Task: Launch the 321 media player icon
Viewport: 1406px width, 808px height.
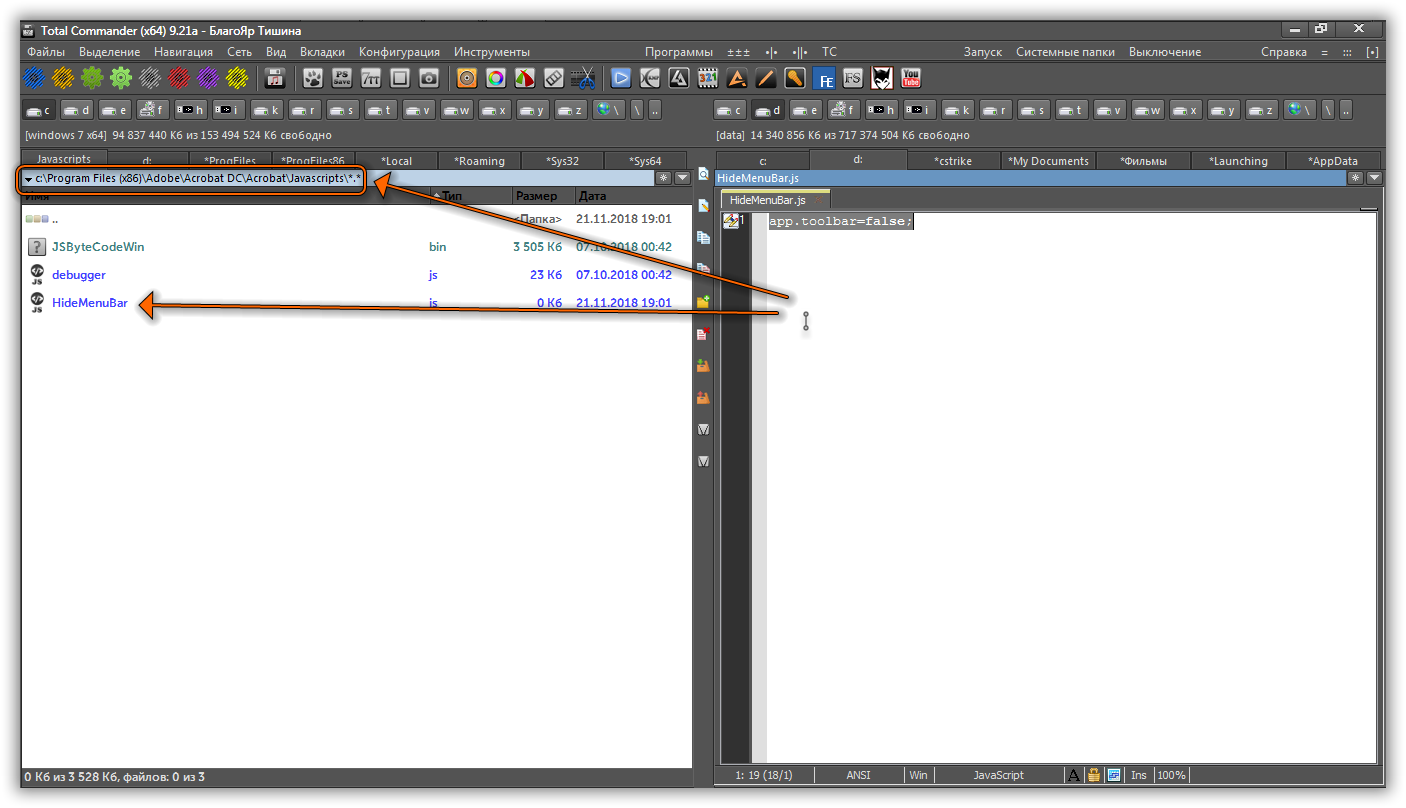Action: tap(708, 77)
